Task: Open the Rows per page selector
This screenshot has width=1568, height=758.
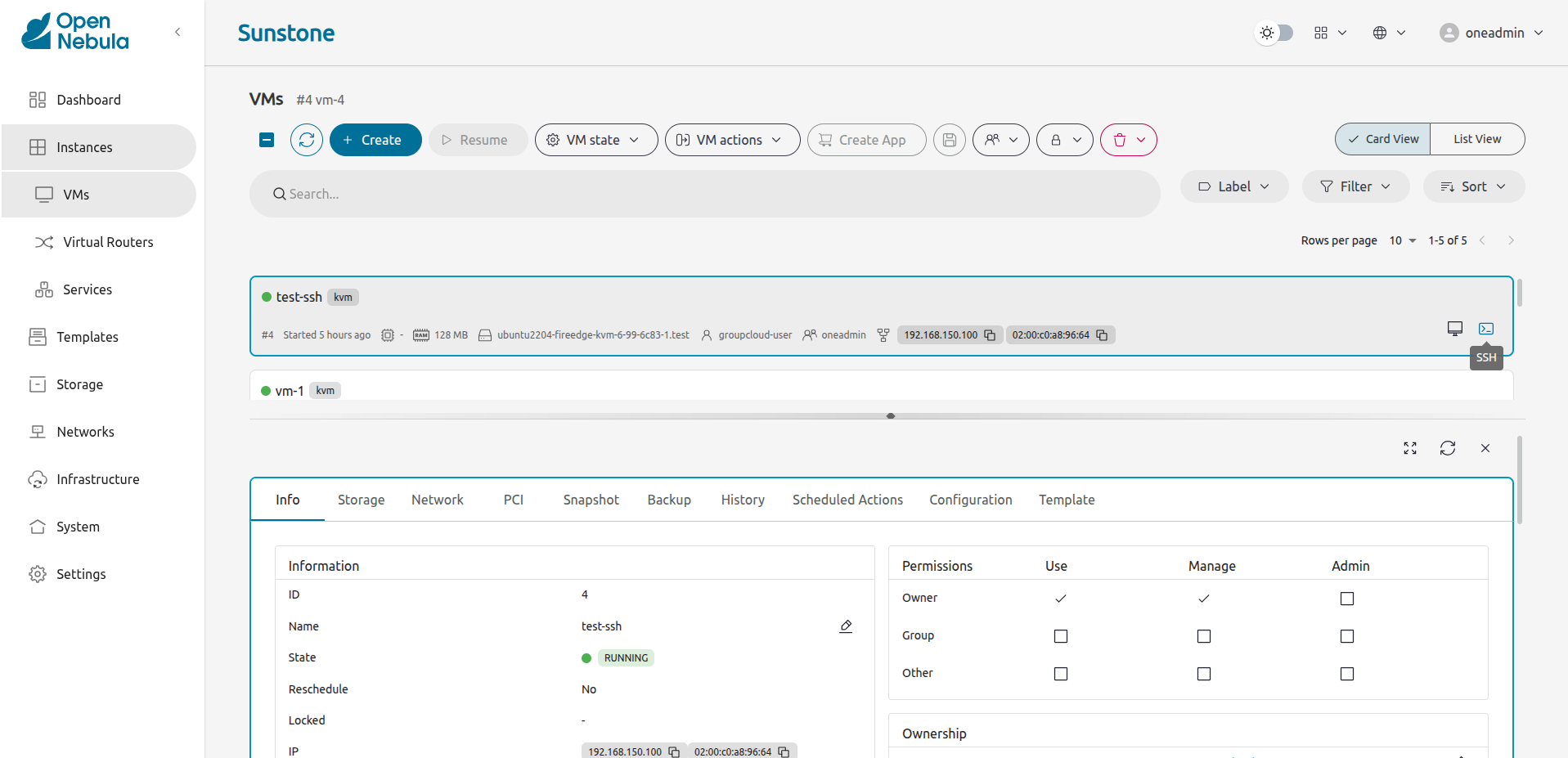Action: (1402, 240)
